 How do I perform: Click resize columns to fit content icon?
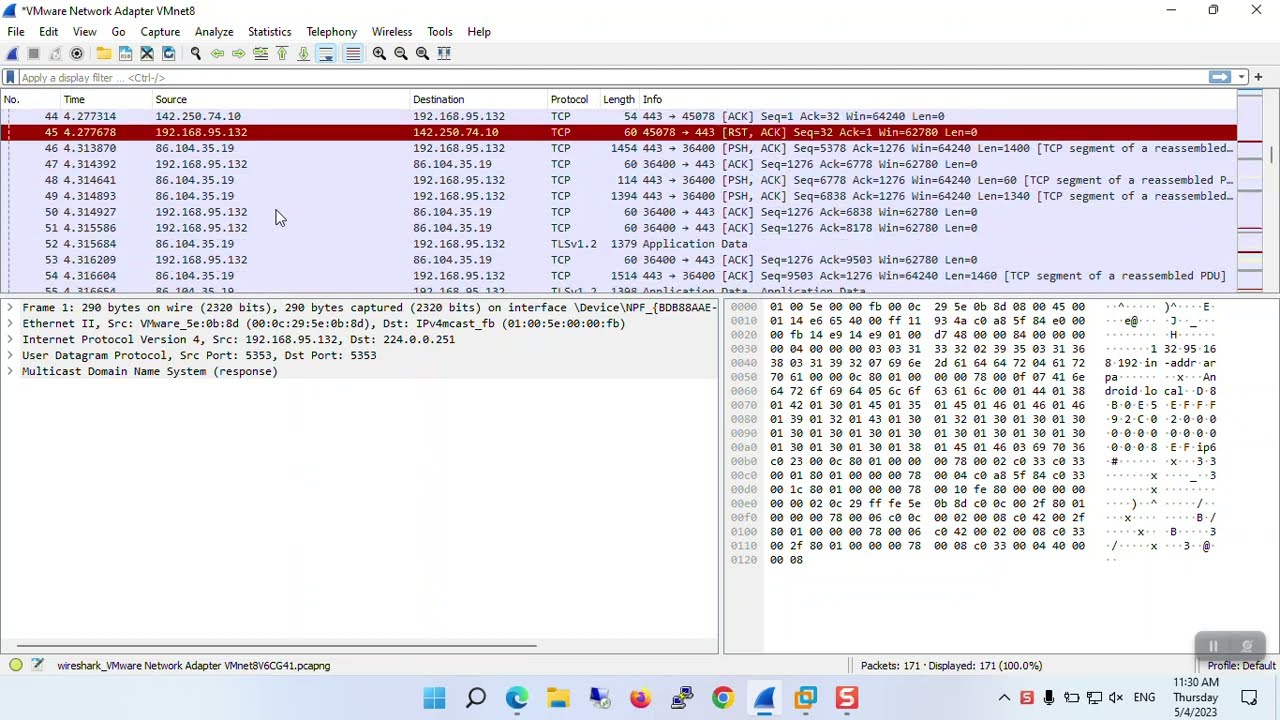(444, 54)
